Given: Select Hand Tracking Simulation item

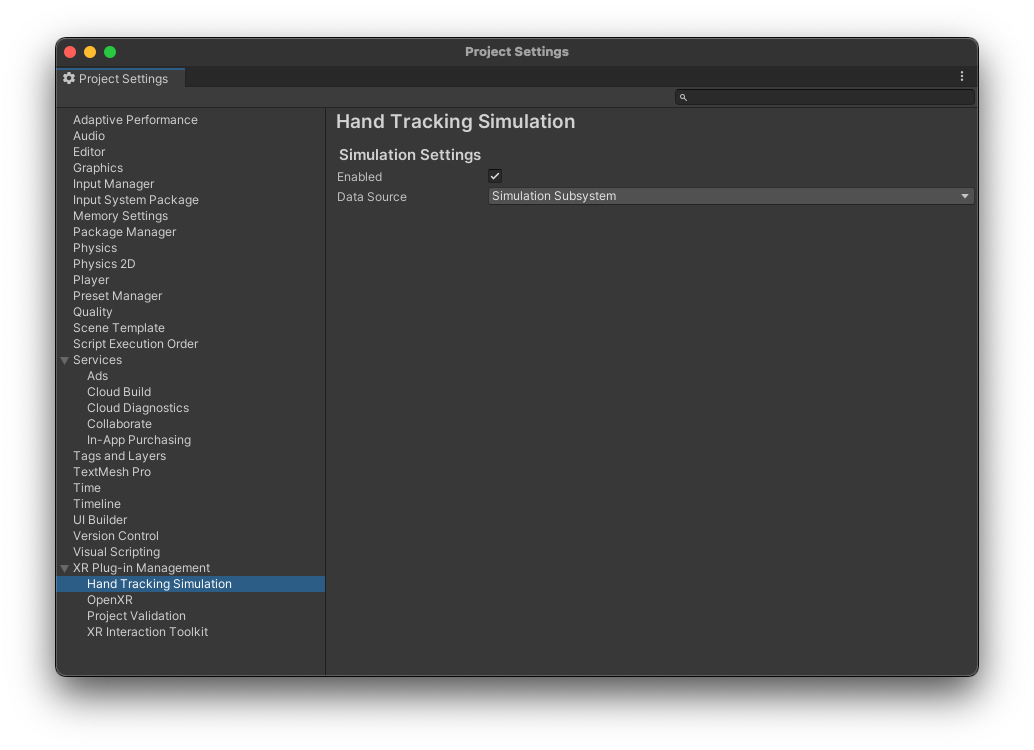Looking at the screenshot, I should [x=191, y=584].
